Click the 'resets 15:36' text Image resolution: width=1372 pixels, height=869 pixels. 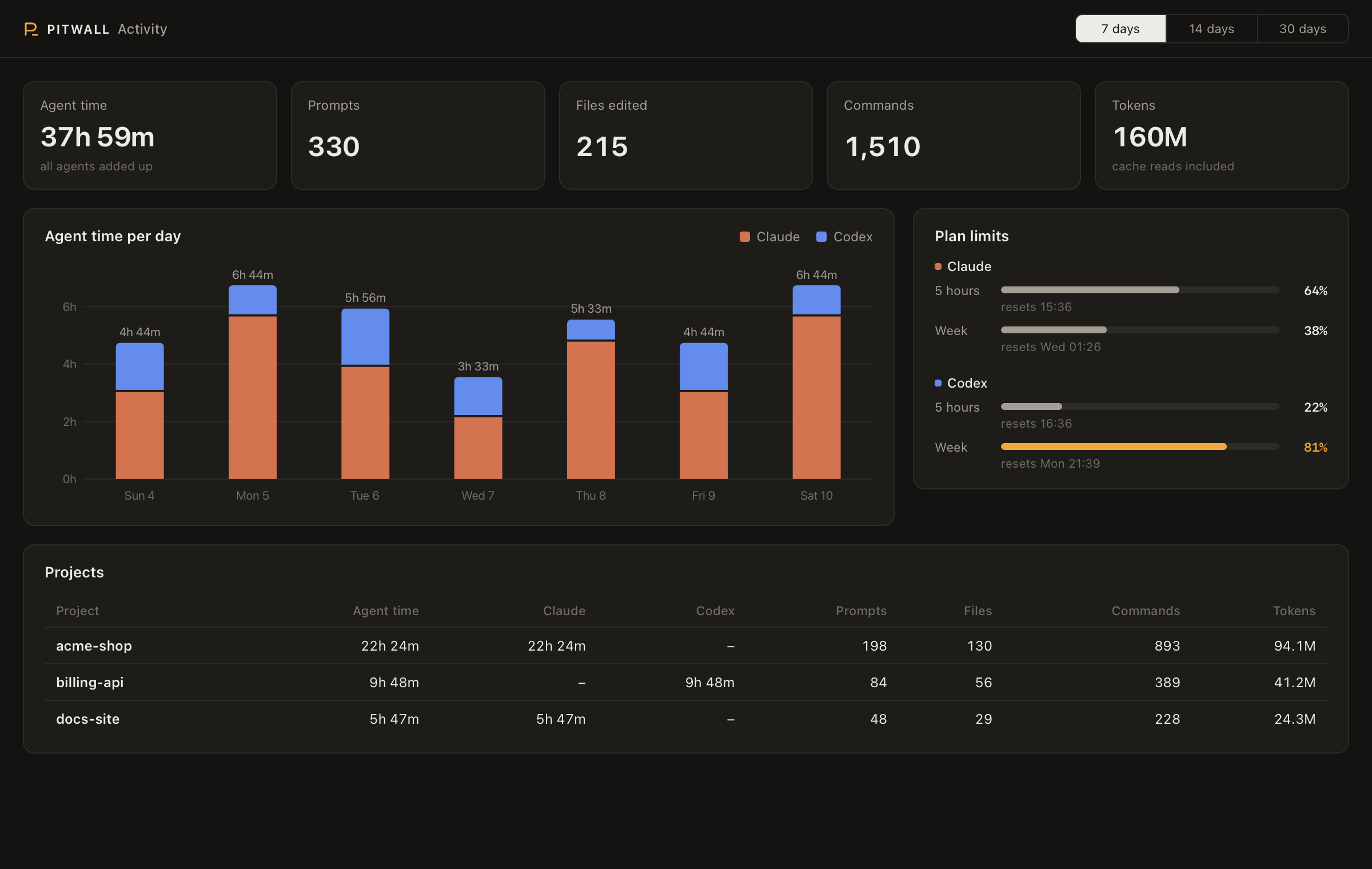[1036, 306]
